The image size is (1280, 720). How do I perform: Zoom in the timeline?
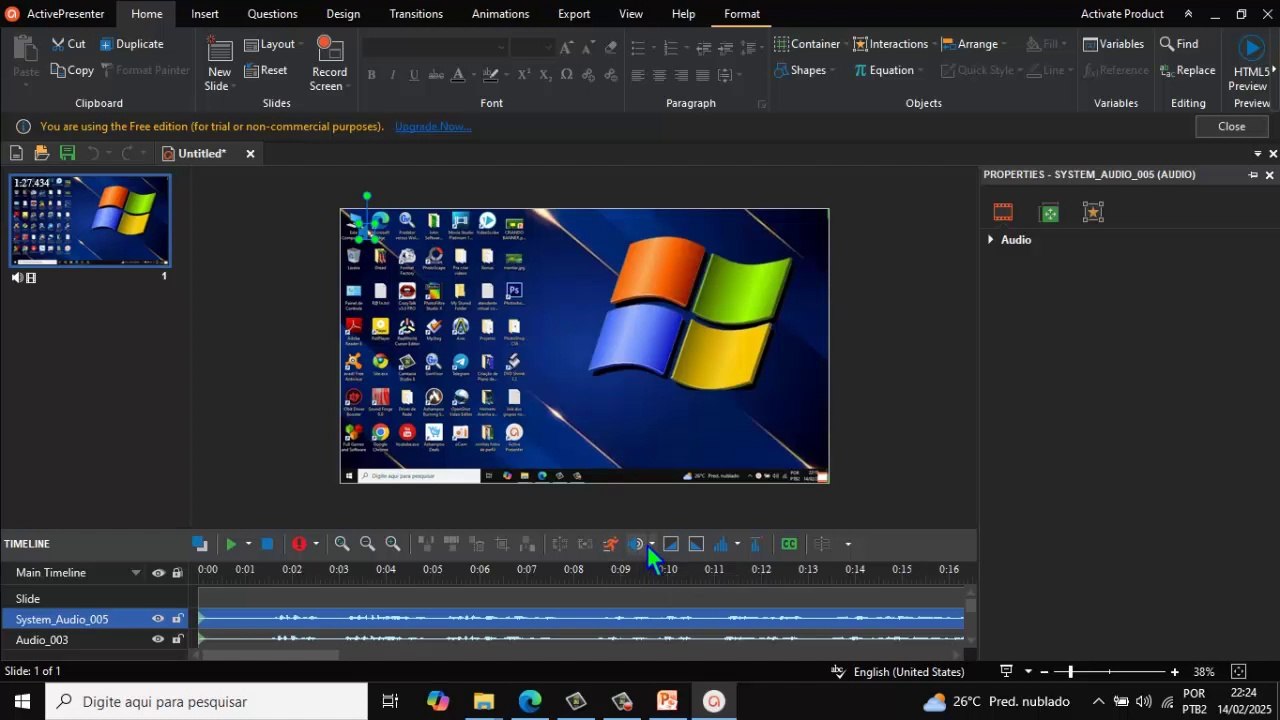(342, 544)
